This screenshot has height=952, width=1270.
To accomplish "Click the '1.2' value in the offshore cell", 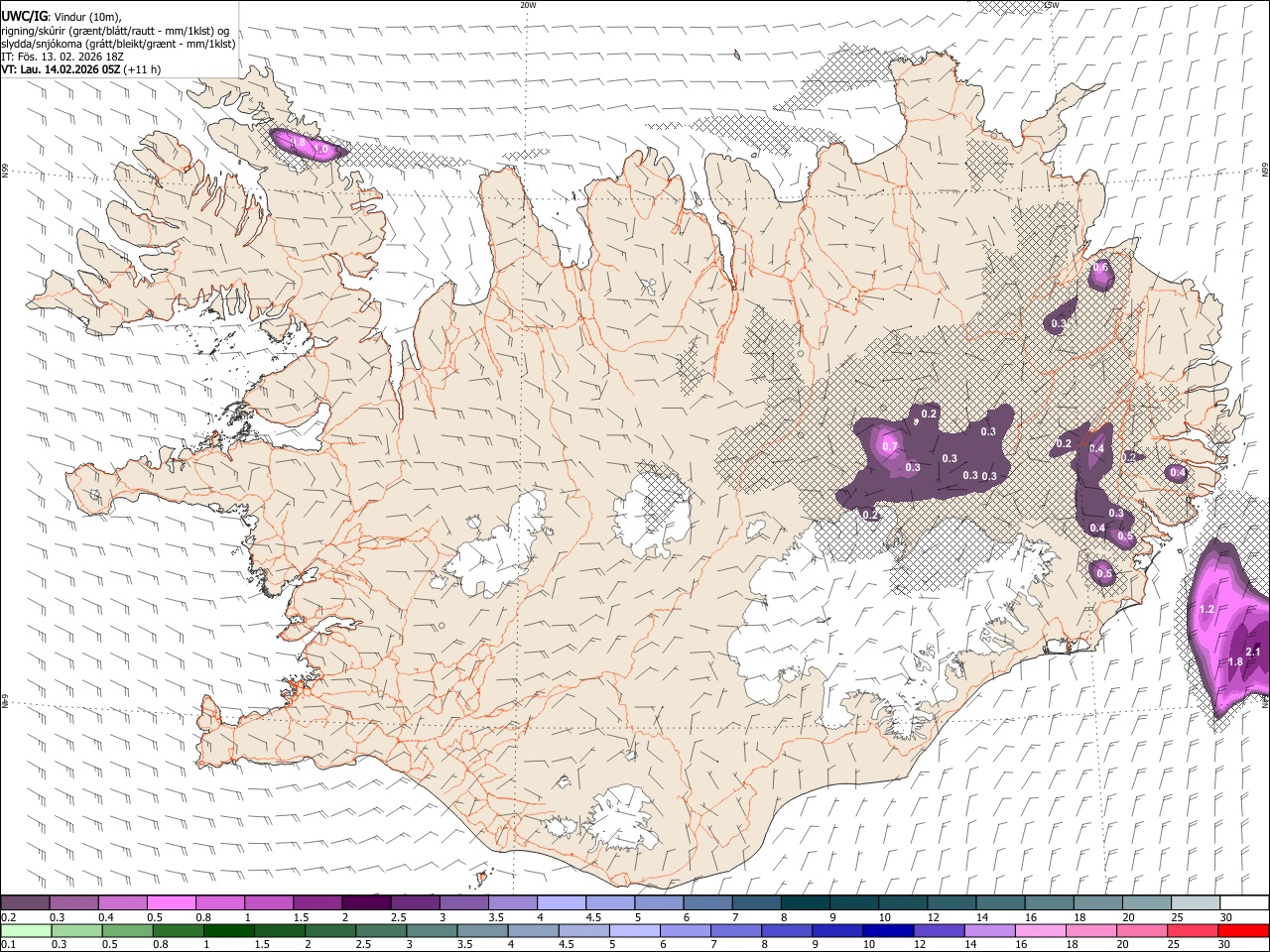I will (x=1206, y=609).
